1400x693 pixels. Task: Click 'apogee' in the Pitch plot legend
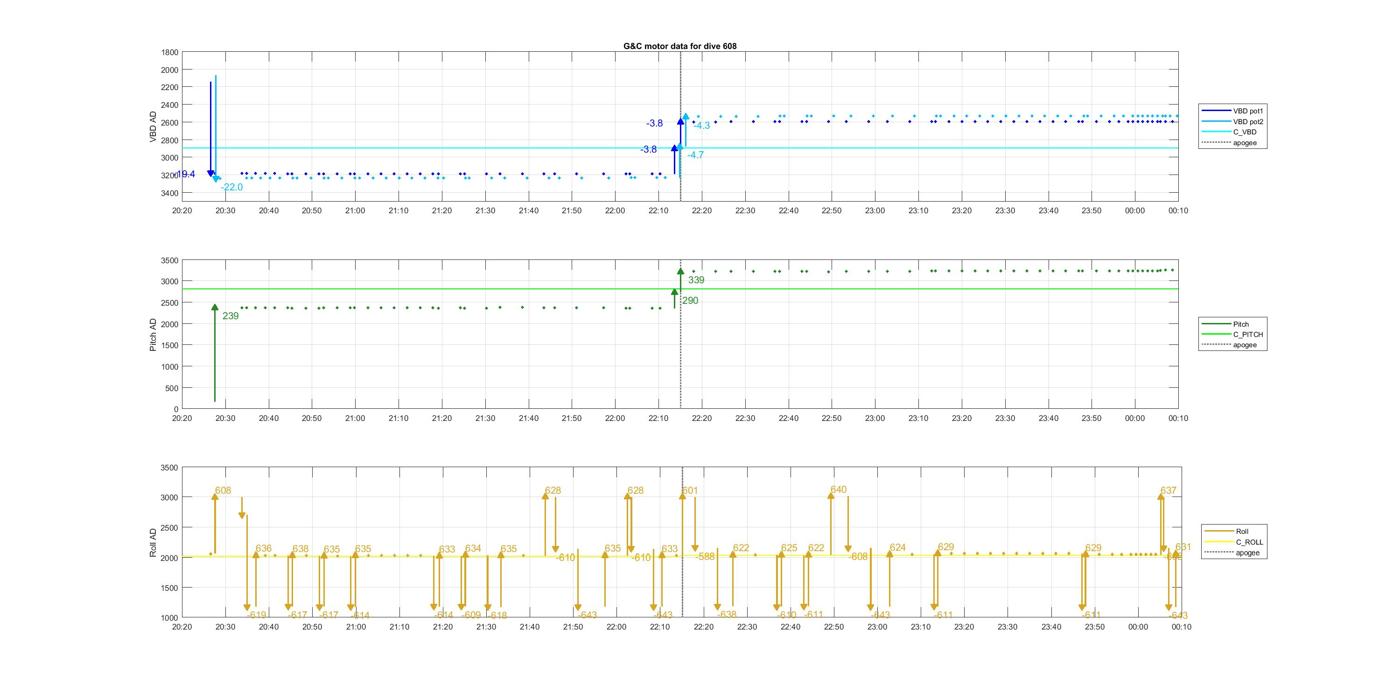point(1230,345)
